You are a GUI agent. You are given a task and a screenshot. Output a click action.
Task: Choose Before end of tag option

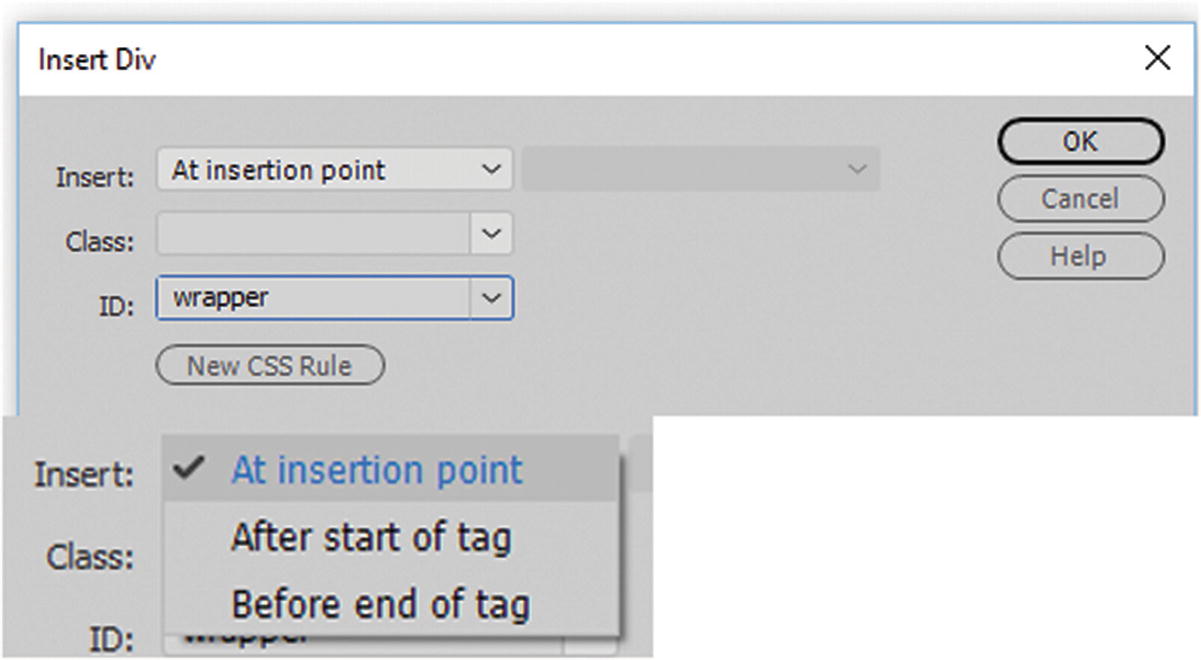tap(383, 602)
